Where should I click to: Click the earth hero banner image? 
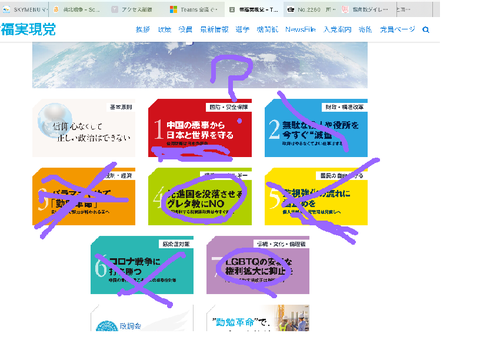[x=200, y=65]
